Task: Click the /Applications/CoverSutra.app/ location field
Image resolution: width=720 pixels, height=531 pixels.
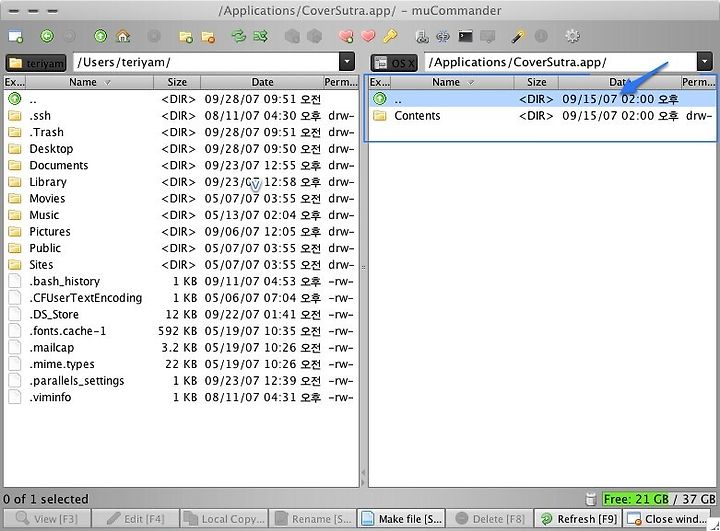Action: 560,62
